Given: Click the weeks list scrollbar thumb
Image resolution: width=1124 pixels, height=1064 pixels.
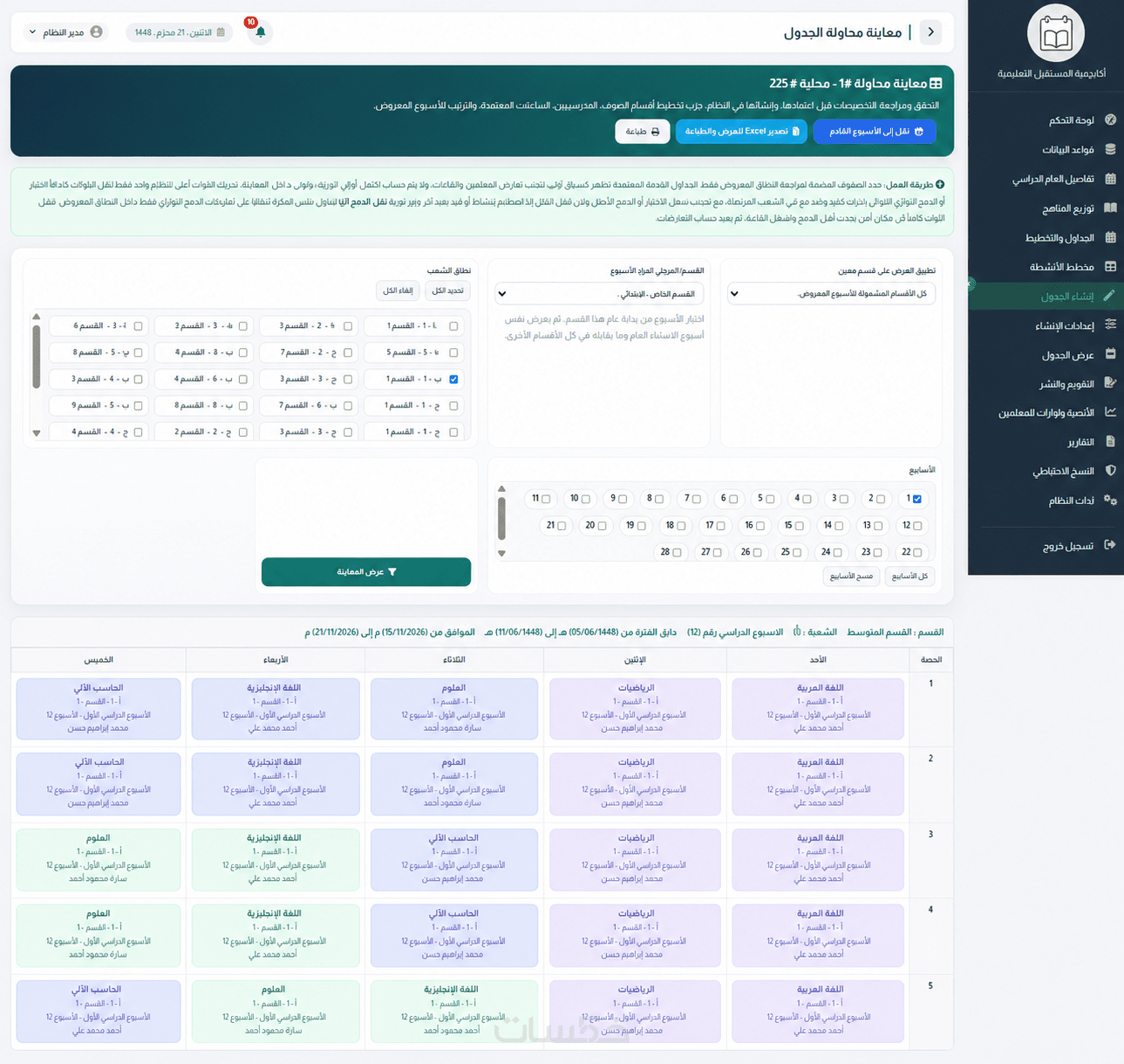Looking at the screenshot, I should point(501,518).
